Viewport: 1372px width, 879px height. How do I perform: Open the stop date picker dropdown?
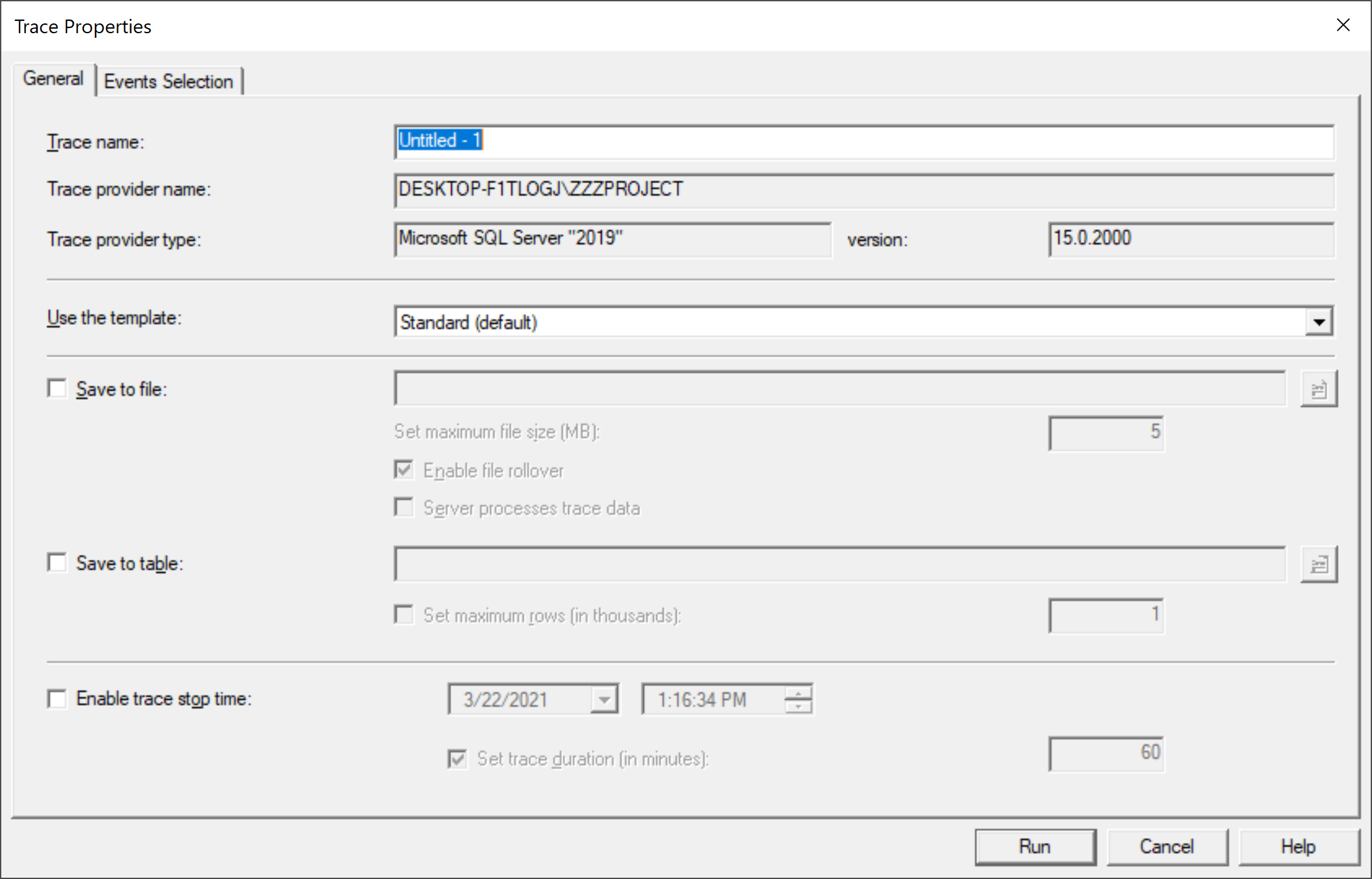tap(604, 700)
